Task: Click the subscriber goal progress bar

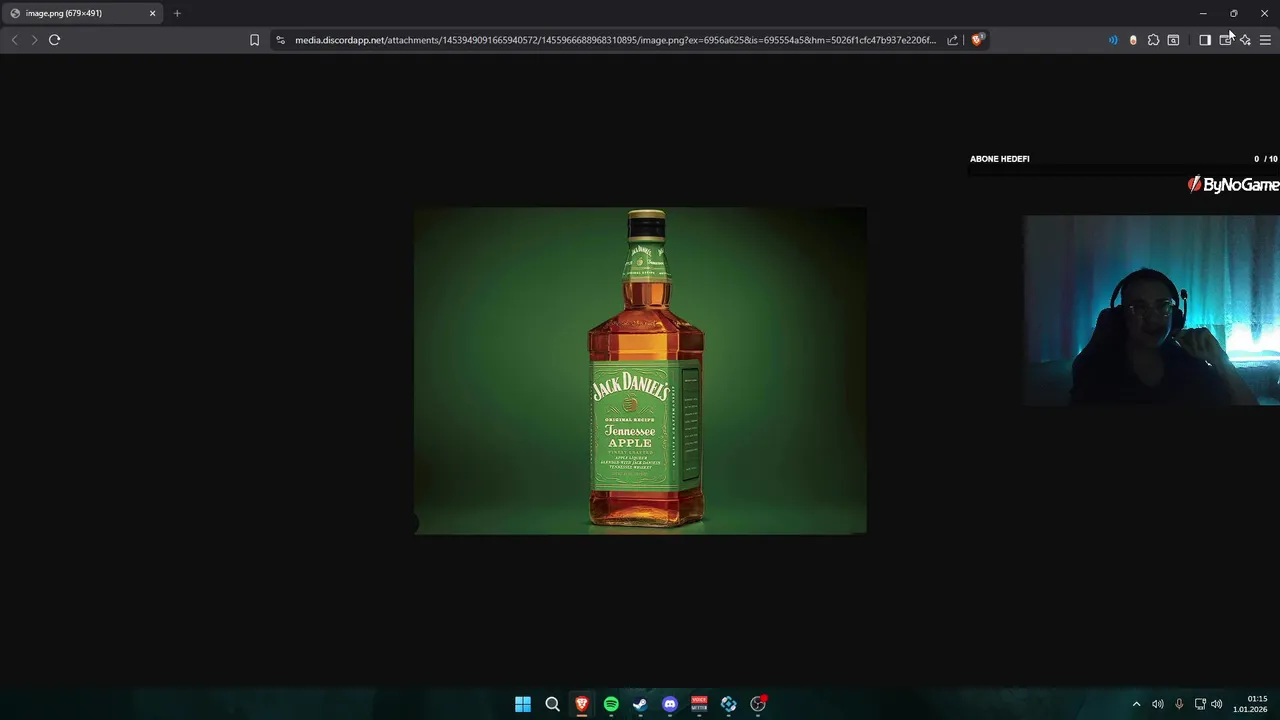Action: tap(1123, 170)
